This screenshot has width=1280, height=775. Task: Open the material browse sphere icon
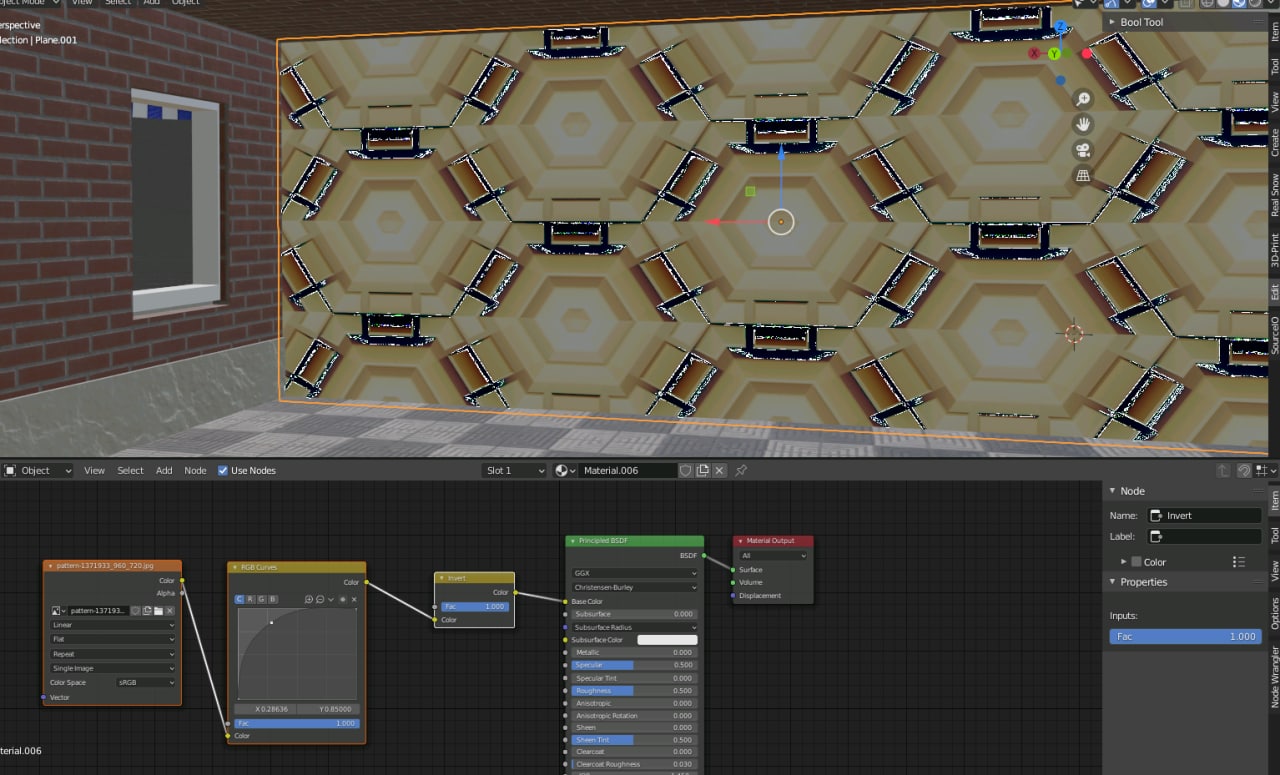564,470
